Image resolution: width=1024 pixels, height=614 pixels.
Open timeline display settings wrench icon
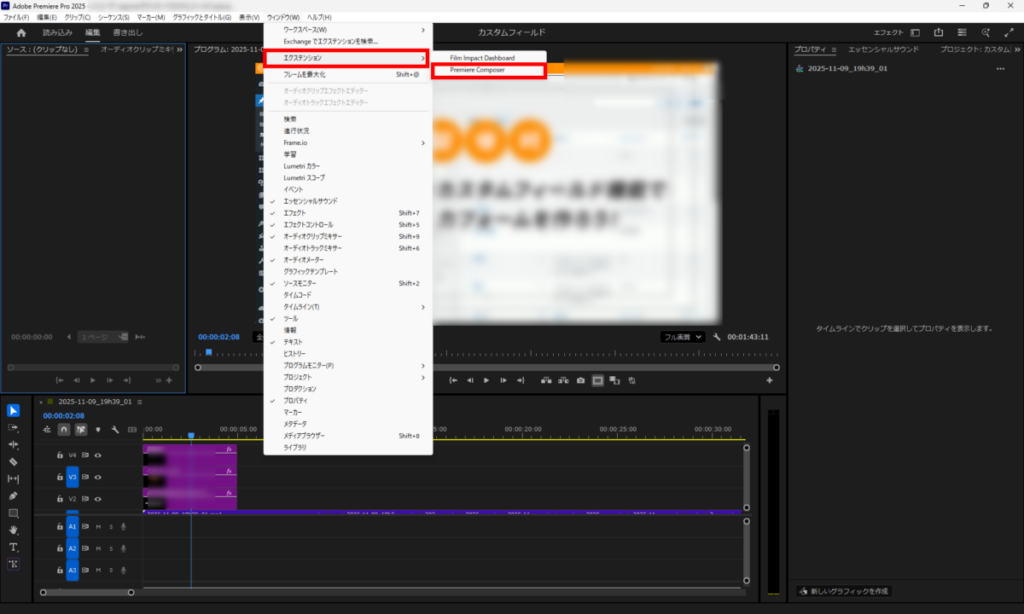pos(115,429)
